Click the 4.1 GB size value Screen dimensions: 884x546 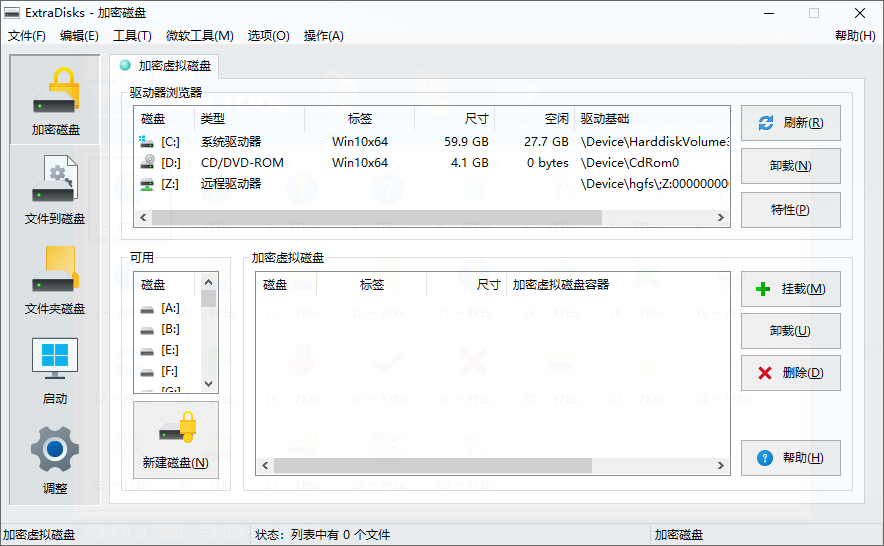(470, 163)
